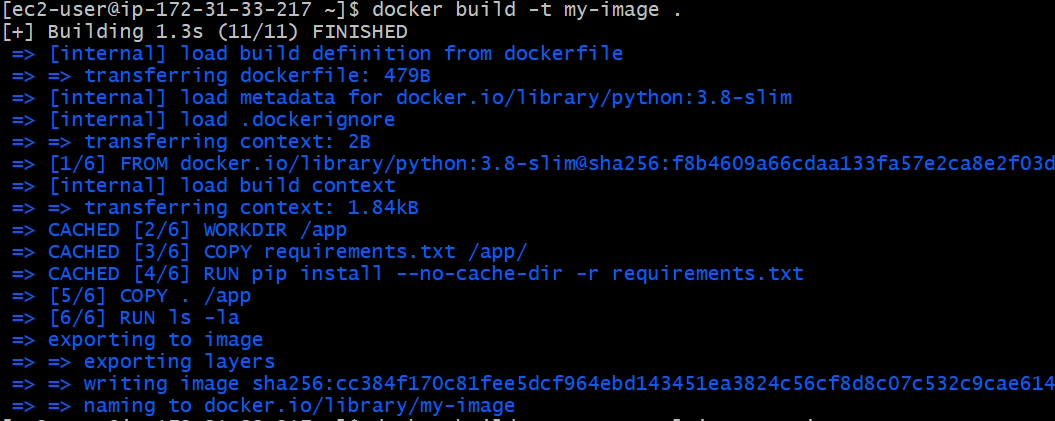Click the Building FINISHED status line
This screenshot has height=421, width=1055.
point(205,32)
